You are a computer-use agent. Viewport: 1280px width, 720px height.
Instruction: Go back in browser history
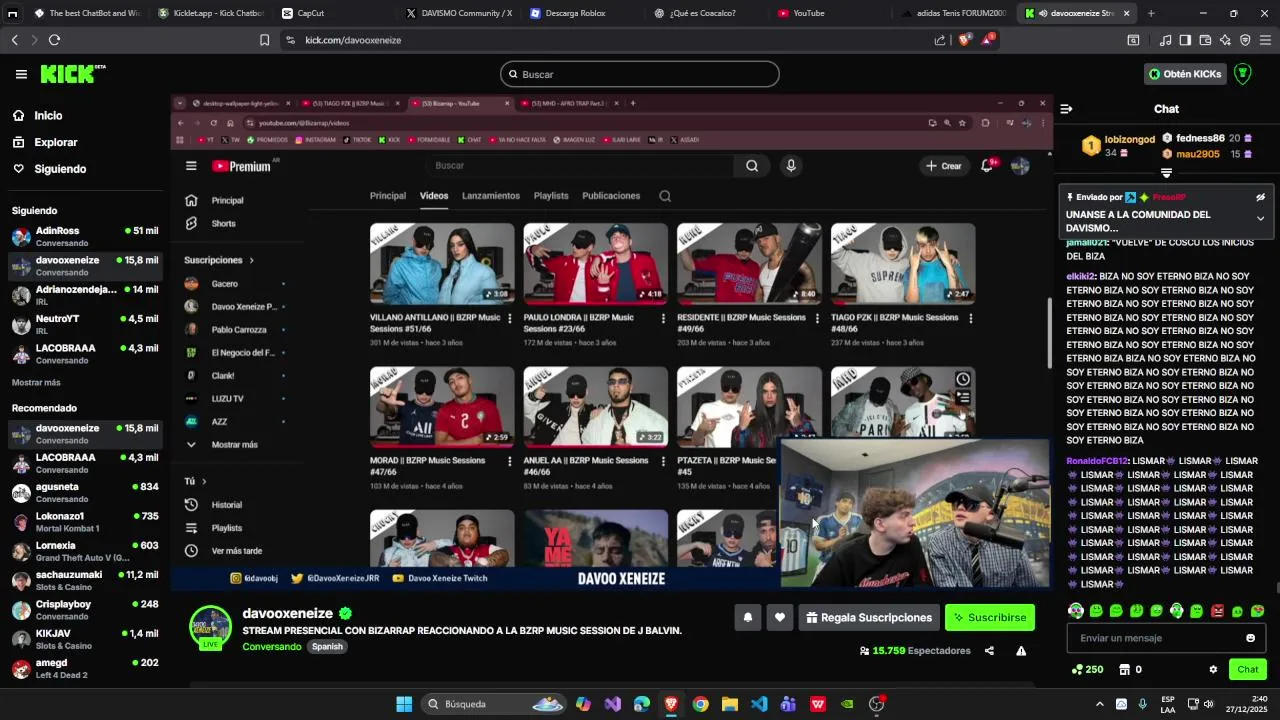coord(14,40)
